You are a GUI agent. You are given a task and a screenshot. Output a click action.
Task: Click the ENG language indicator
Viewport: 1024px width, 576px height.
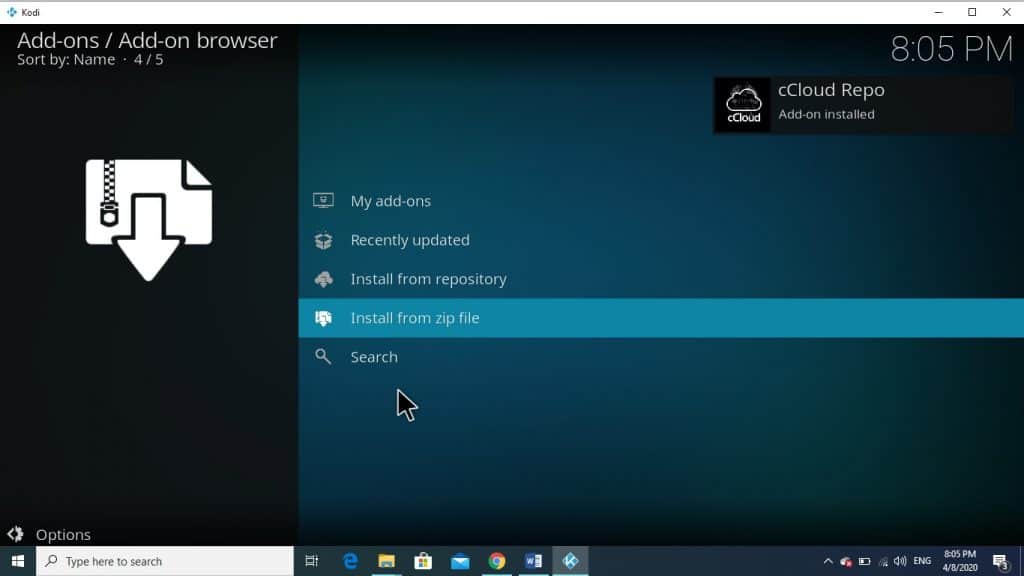[922, 561]
